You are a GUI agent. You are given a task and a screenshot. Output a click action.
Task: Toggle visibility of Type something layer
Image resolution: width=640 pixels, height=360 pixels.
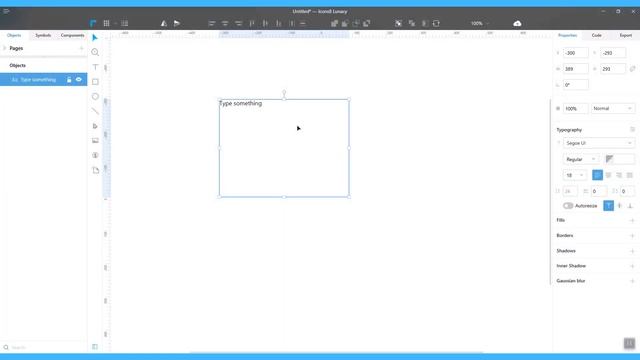(79, 80)
